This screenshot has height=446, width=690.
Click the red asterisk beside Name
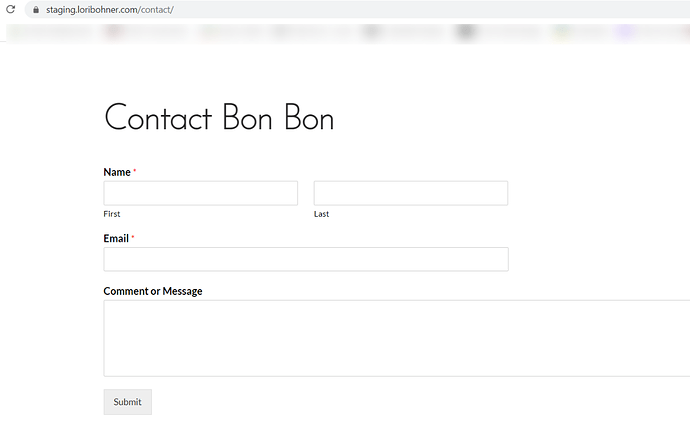[x=135, y=172]
